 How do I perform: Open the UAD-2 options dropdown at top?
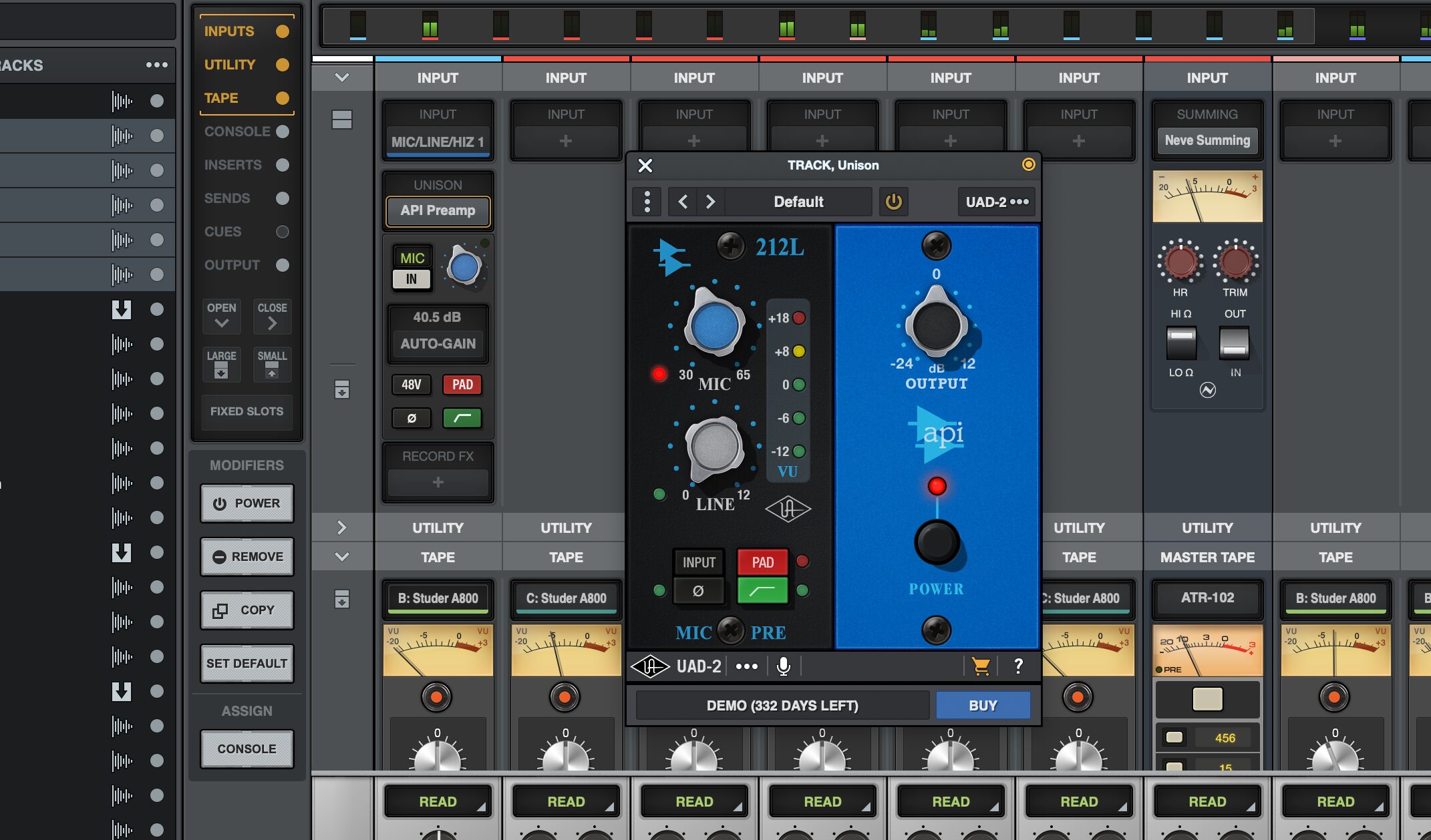point(997,202)
